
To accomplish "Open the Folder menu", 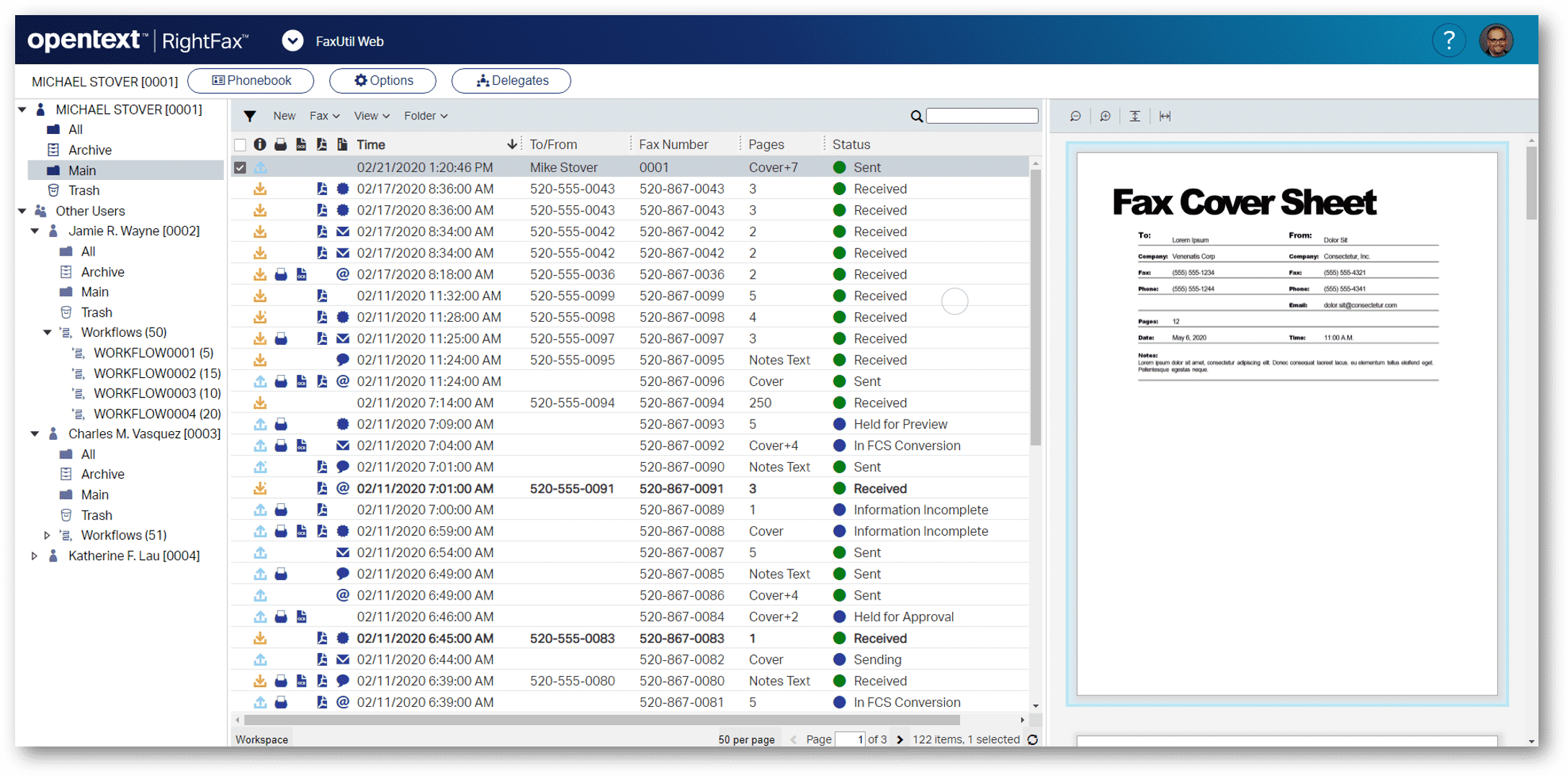I will click(x=424, y=115).
